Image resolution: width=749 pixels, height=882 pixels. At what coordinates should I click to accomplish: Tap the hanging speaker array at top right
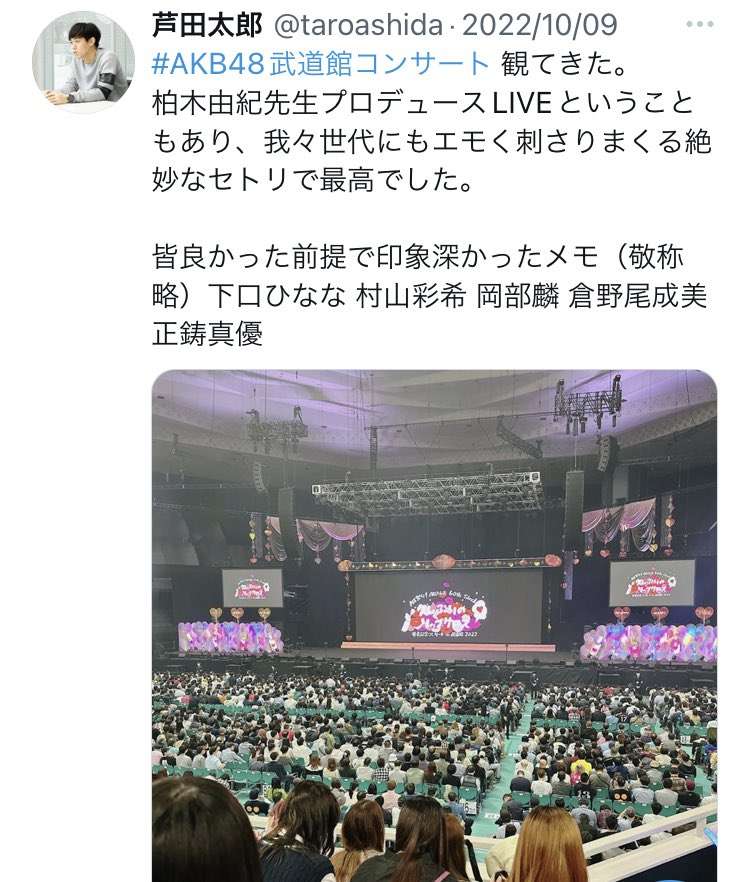[x=588, y=405]
